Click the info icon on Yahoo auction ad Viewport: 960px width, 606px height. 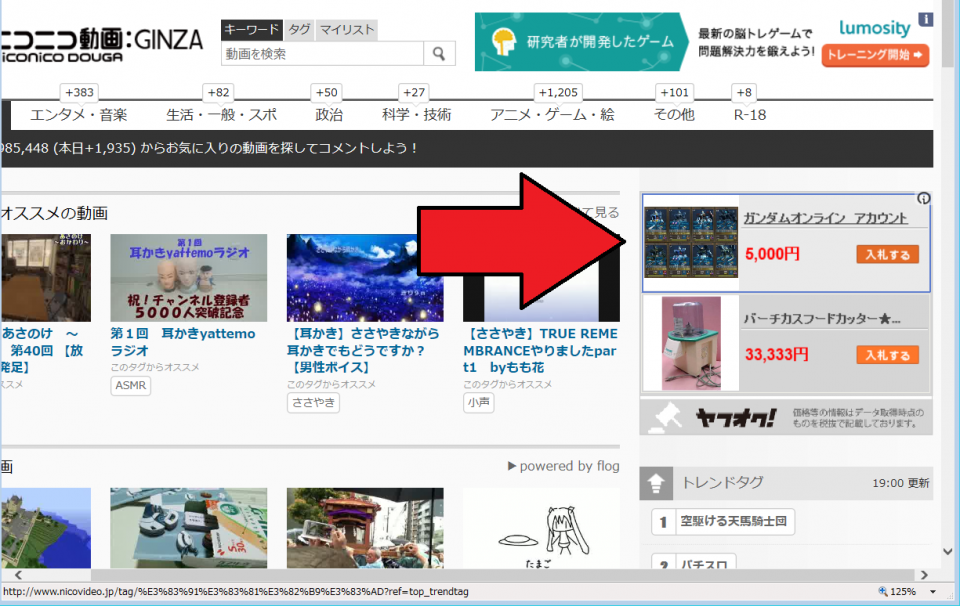pyautogui.click(x=924, y=198)
